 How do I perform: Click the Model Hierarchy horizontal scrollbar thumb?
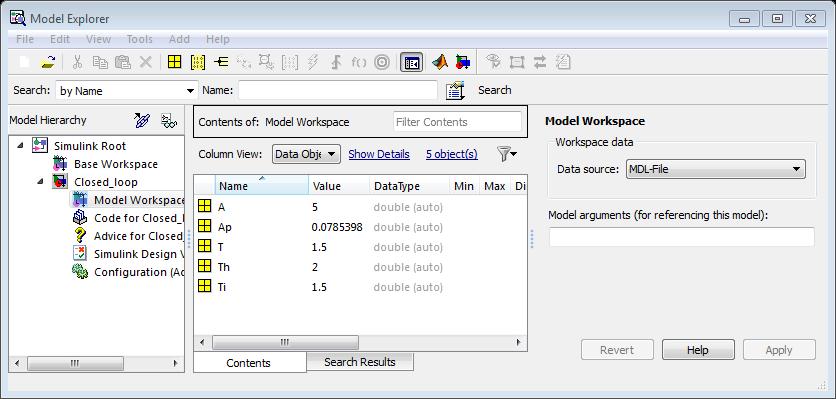tap(75, 363)
